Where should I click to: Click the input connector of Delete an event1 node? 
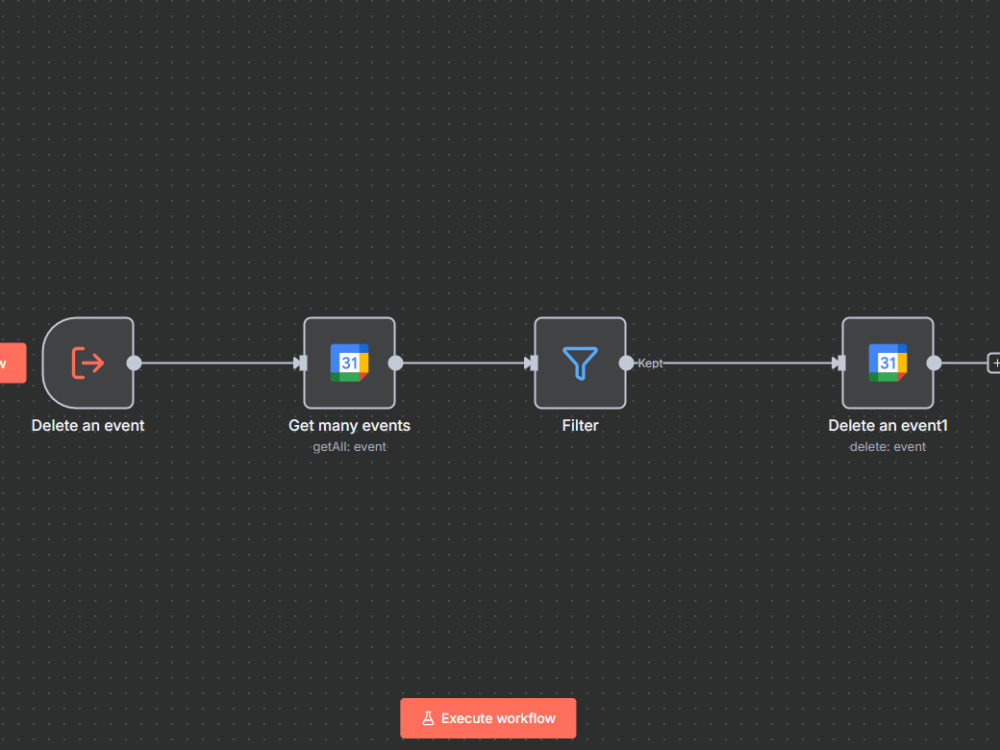click(841, 363)
